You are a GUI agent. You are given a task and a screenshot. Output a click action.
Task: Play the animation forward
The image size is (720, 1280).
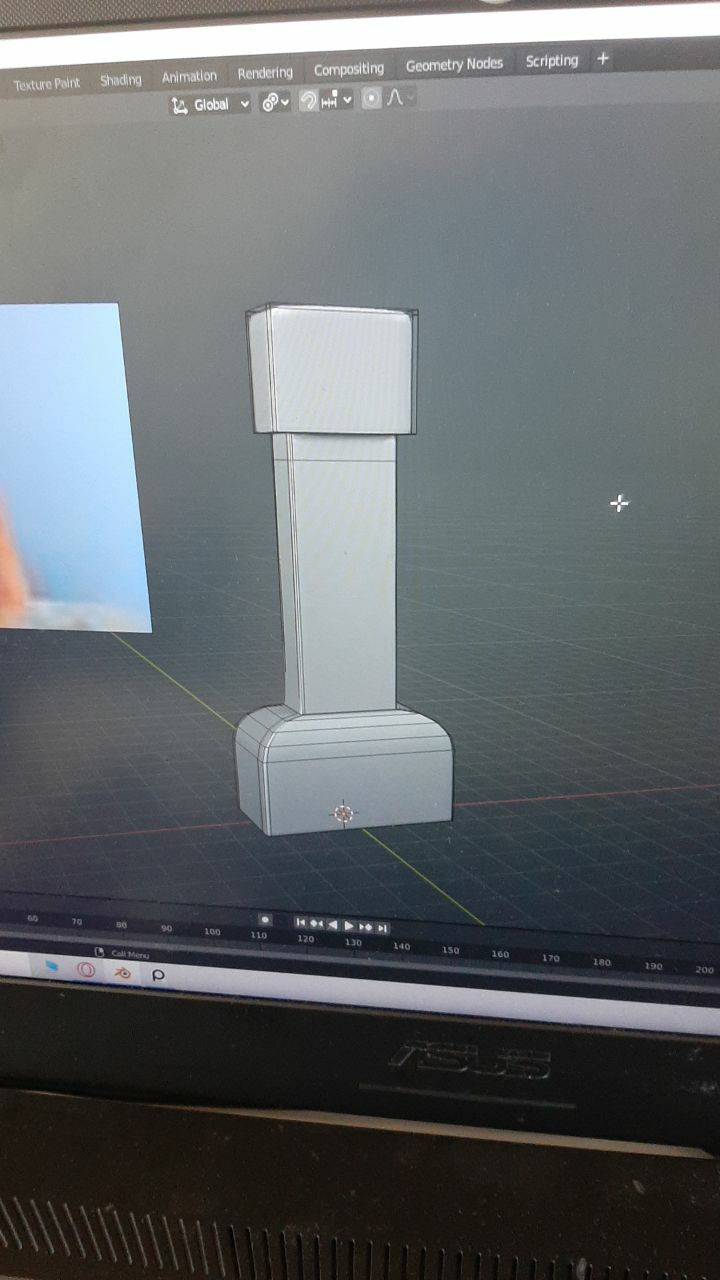[349, 926]
